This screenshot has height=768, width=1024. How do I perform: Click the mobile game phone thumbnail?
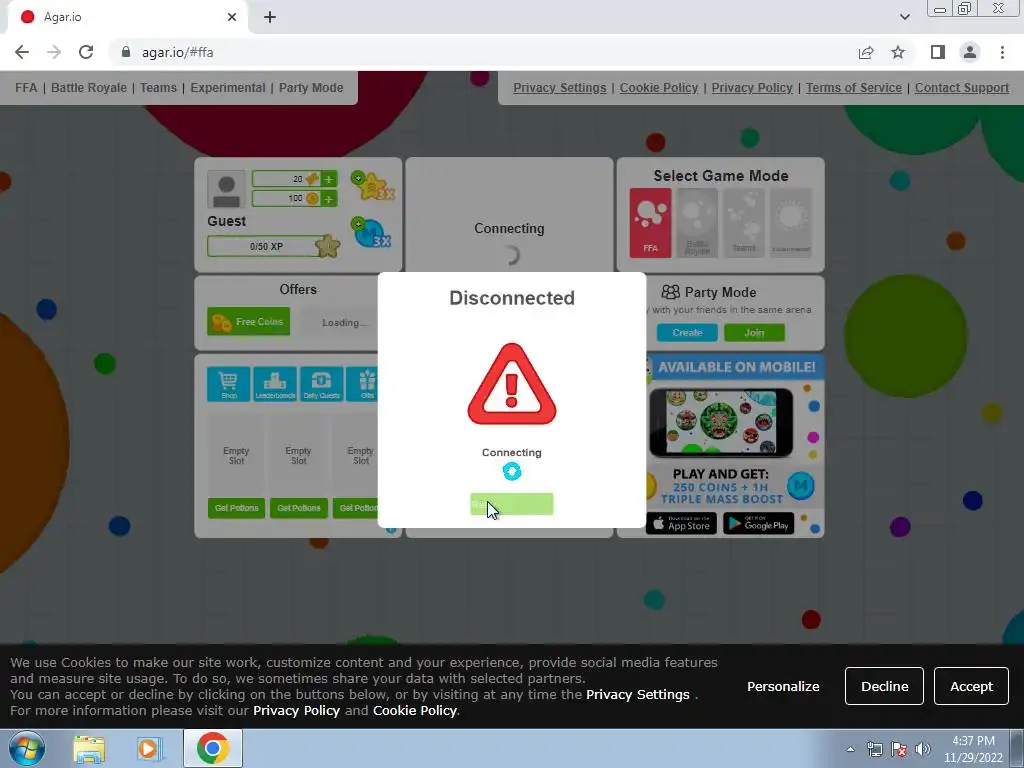[x=721, y=423]
